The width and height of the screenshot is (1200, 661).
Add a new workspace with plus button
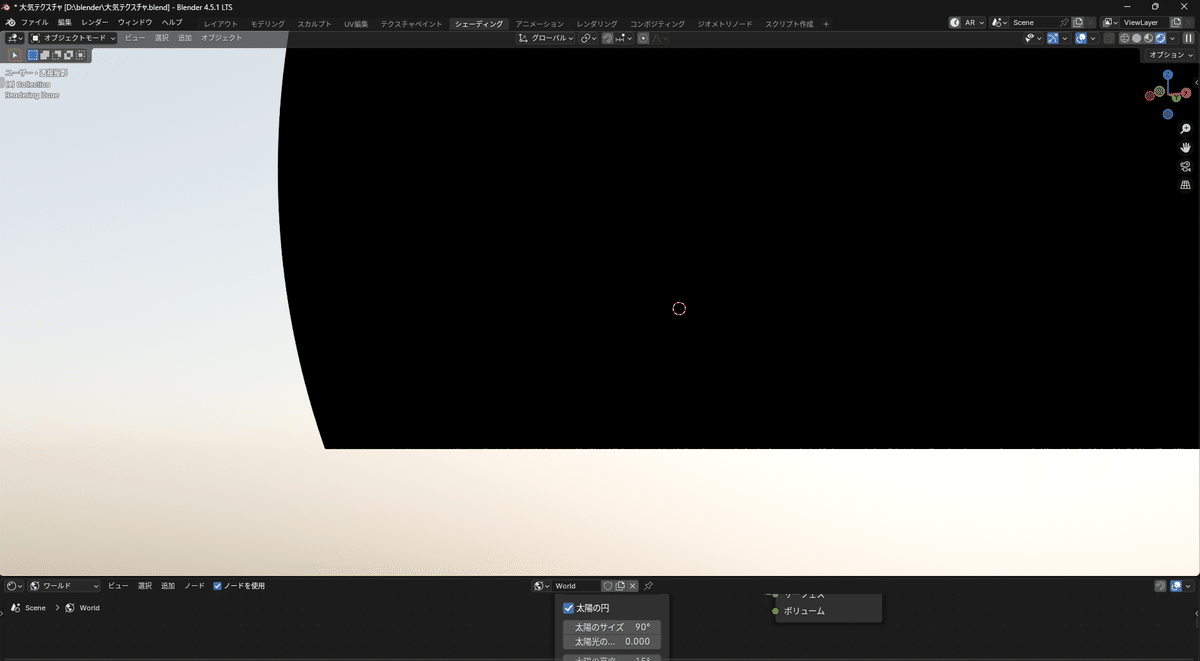(826, 23)
